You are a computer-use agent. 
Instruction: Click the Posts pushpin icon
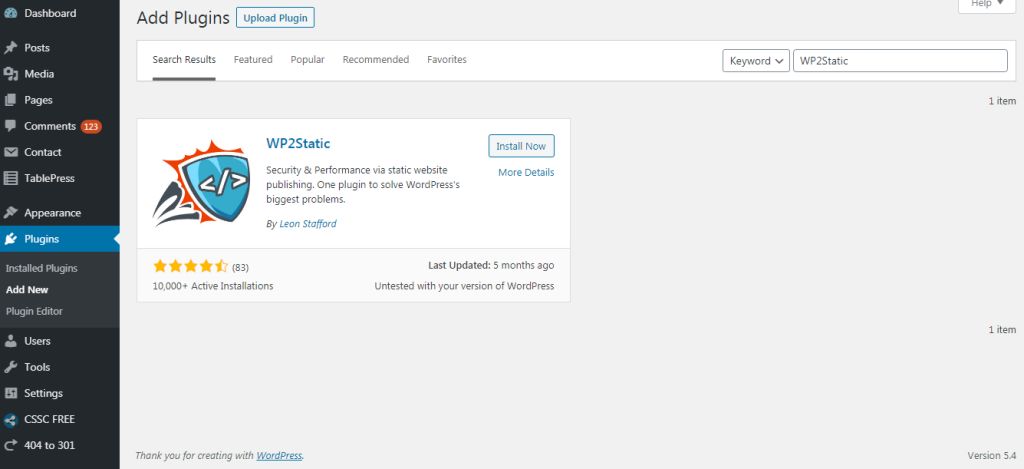click(x=10, y=48)
